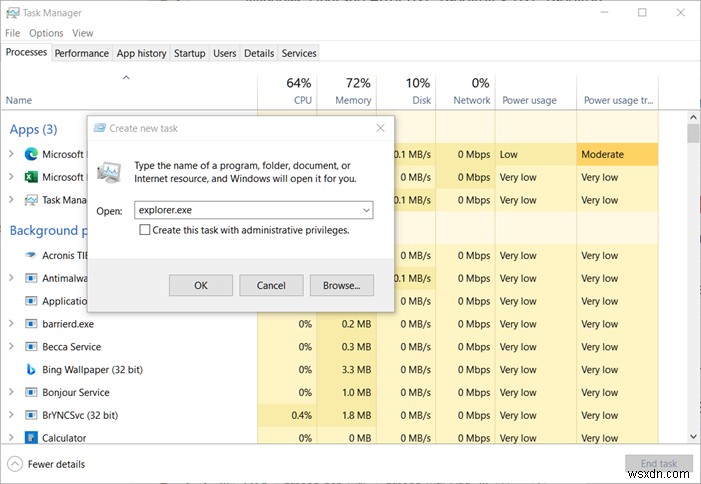
Task: Sort by the Memory column header
Action: coord(347,91)
